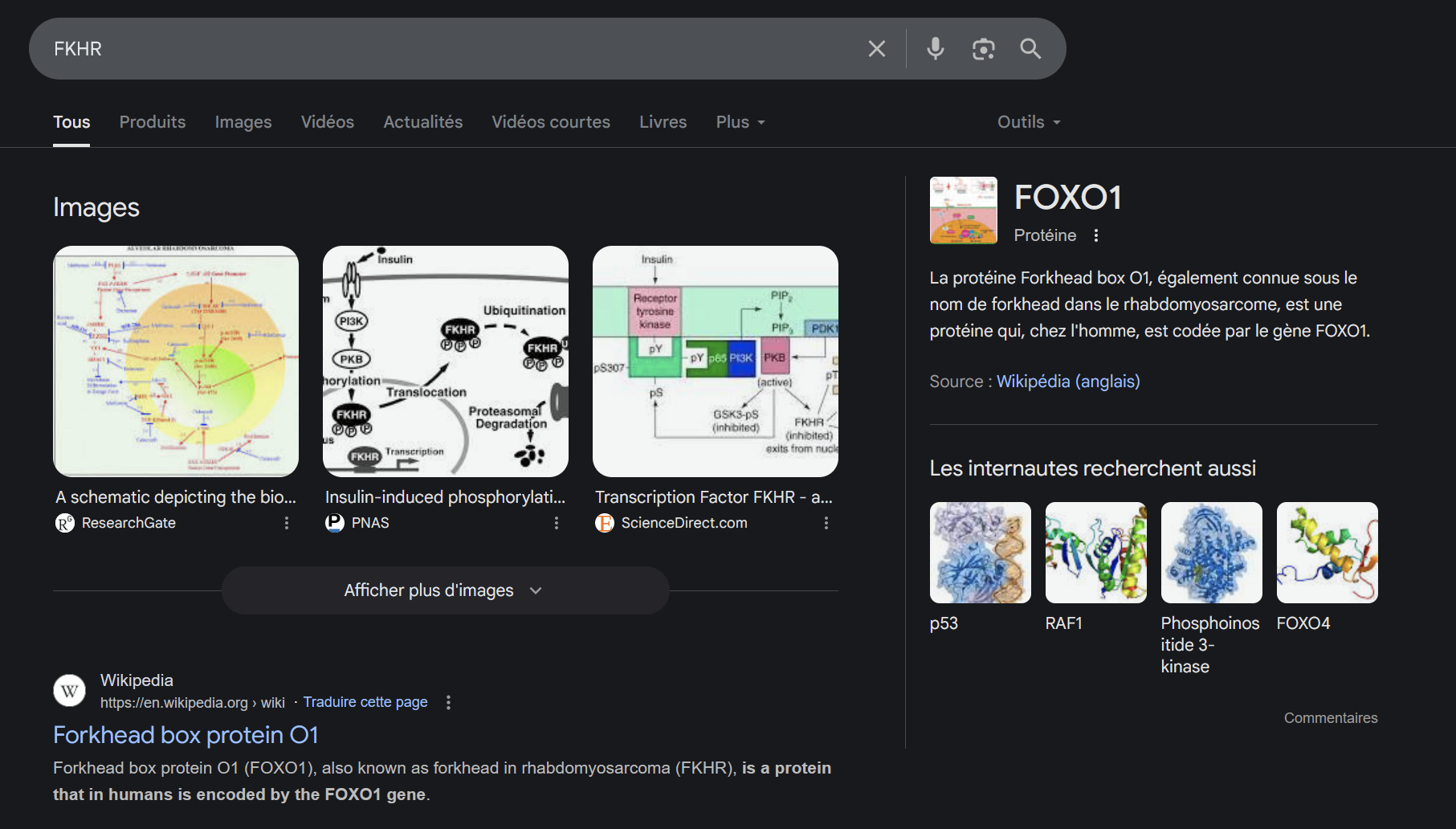
Task: Click the ScienceDirect source icon
Action: tap(605, 523)
